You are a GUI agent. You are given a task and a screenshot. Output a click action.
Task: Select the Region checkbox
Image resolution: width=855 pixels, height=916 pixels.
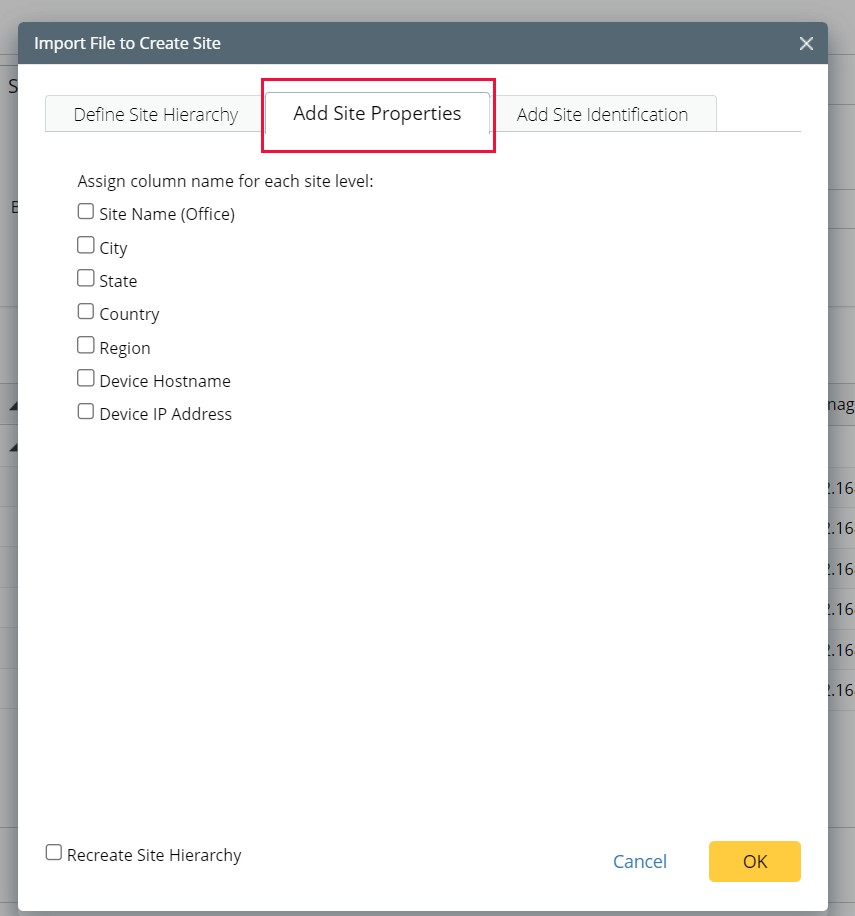tap(85, 344)
